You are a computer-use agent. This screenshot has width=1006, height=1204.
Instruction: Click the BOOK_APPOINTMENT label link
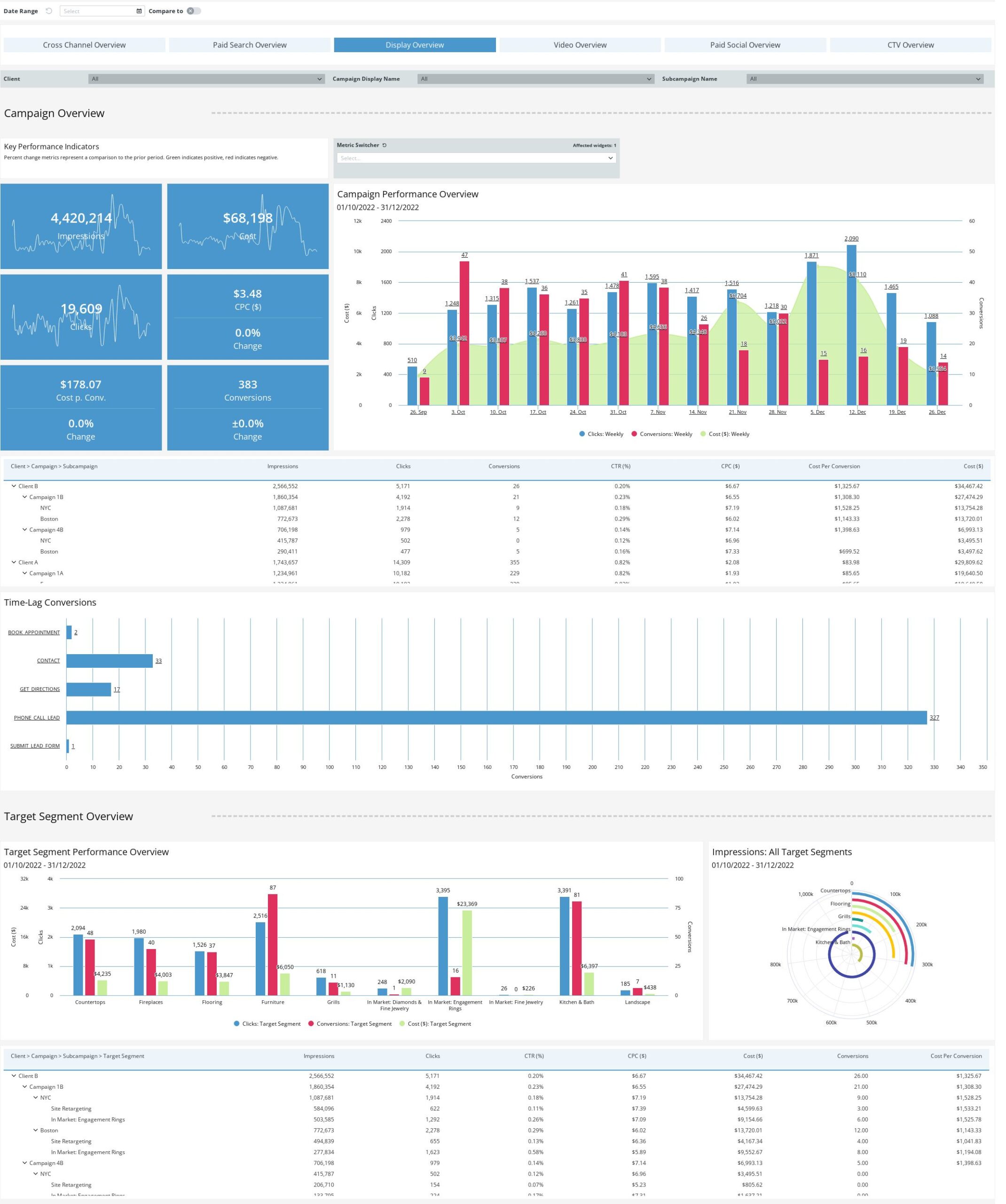[34, 633]
